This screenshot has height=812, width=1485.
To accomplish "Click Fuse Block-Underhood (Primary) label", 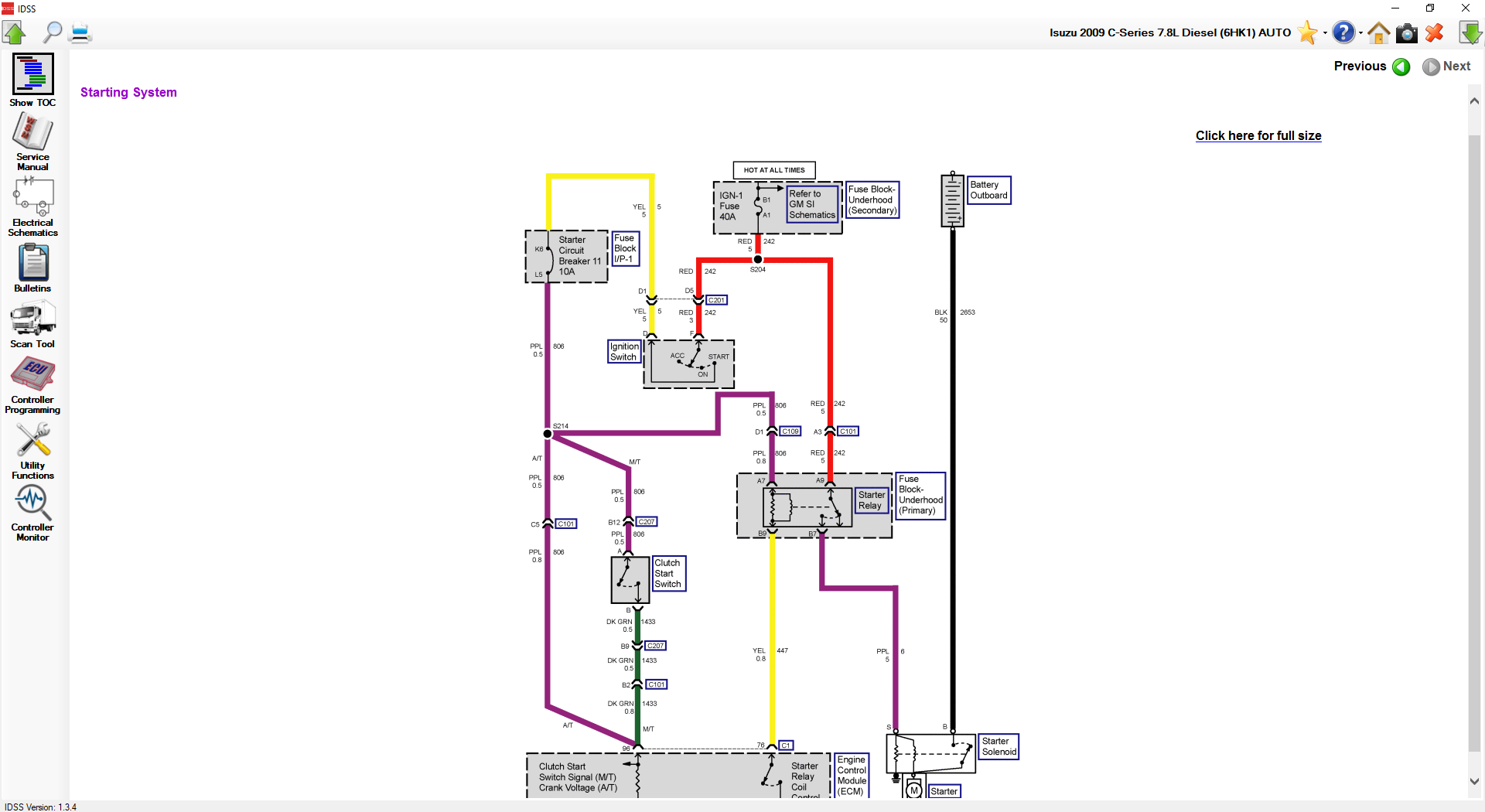I will pyautogui.click(x=920, y=495).
